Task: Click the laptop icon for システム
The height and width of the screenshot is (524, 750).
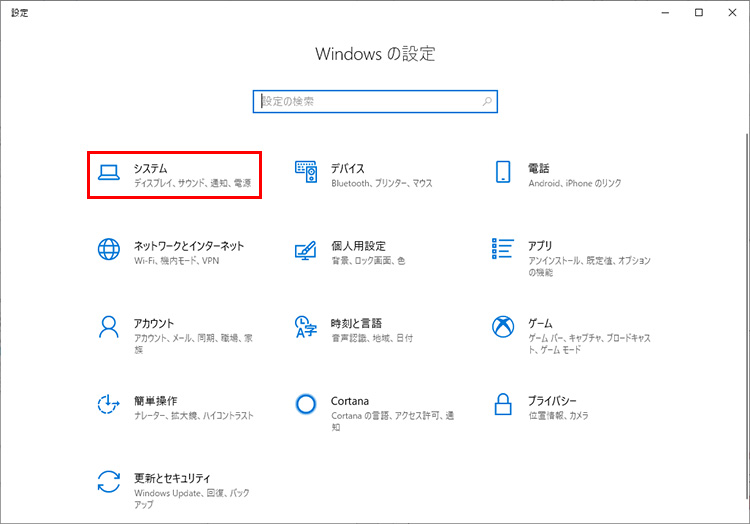Action: coord(109,174)
